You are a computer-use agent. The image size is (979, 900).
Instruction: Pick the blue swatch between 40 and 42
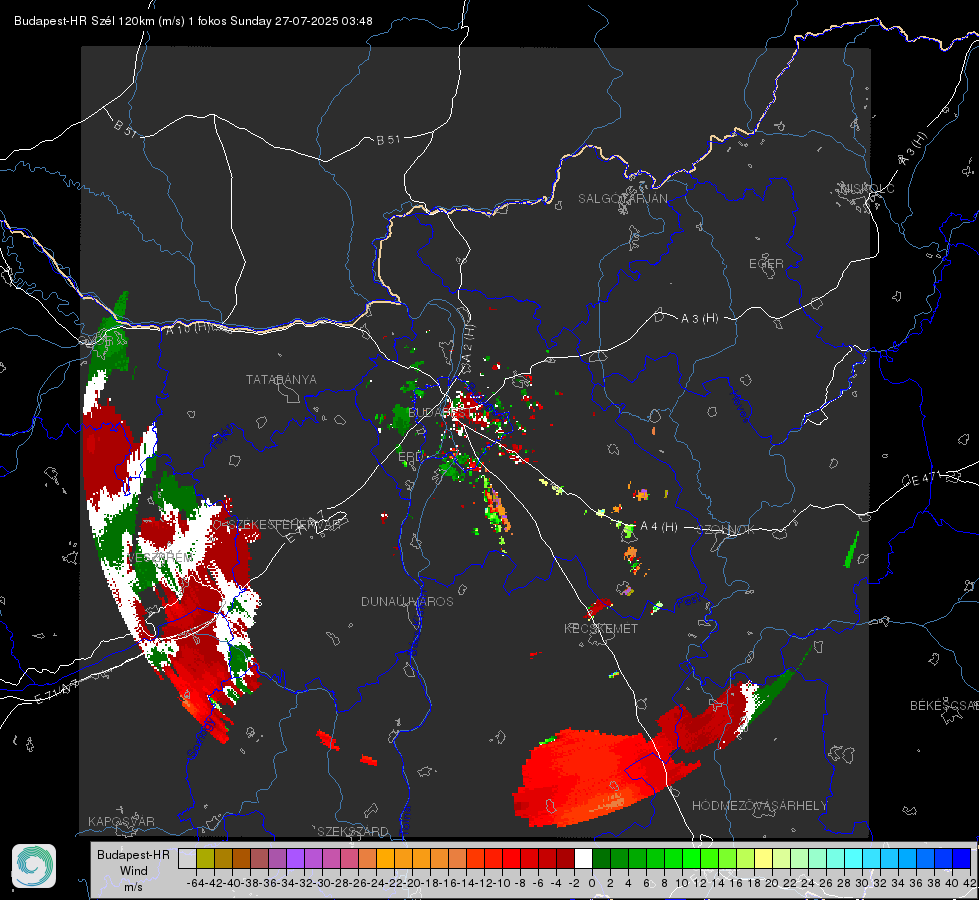click(x=962, y=858)
